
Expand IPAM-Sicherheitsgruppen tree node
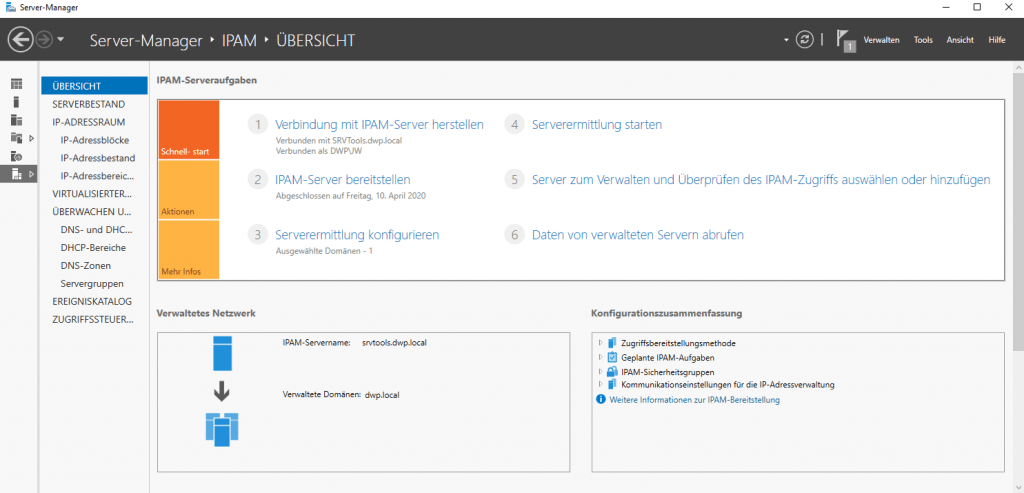[x=601, y=371]
